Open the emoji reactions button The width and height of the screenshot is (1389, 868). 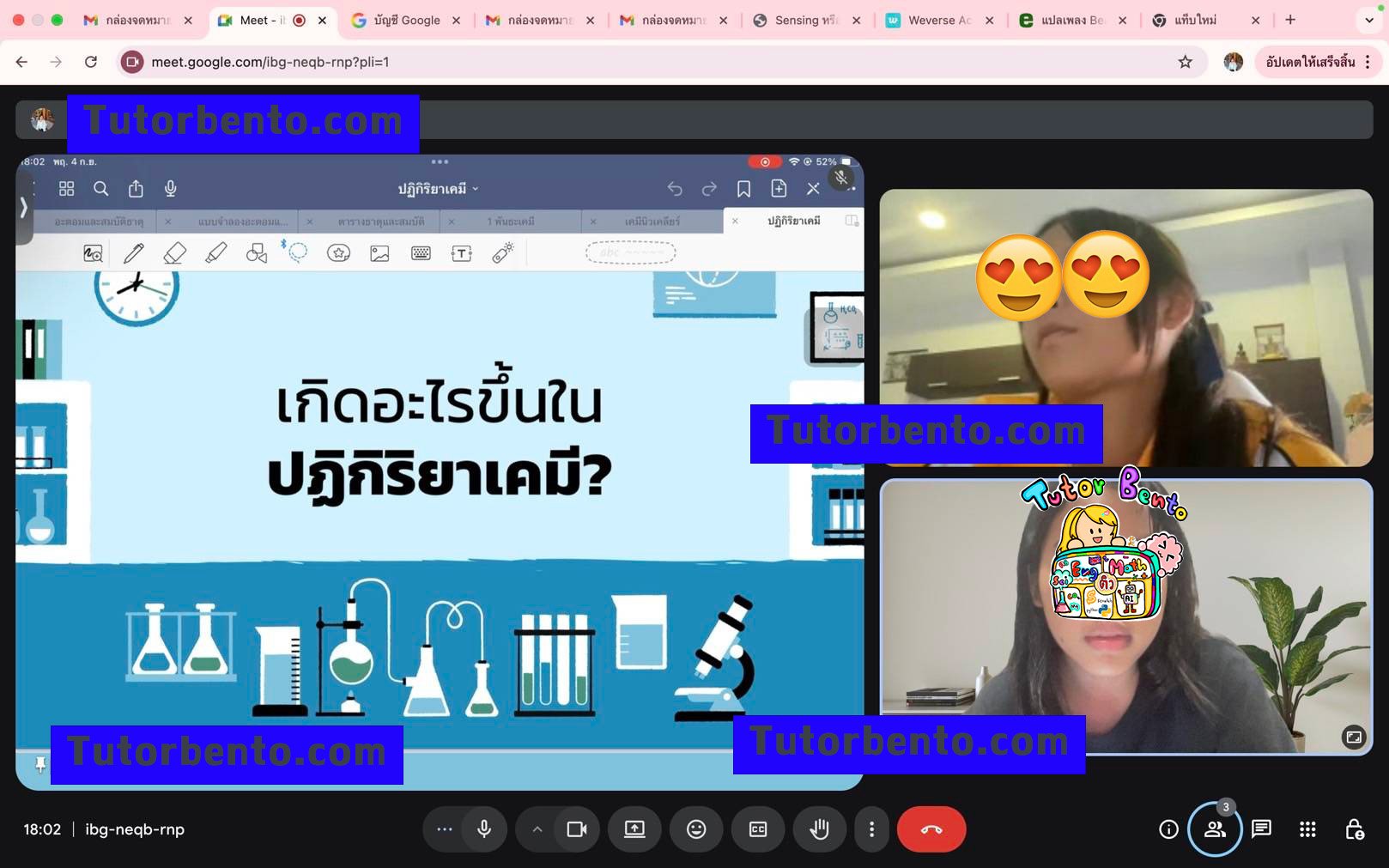pos(696,829)
